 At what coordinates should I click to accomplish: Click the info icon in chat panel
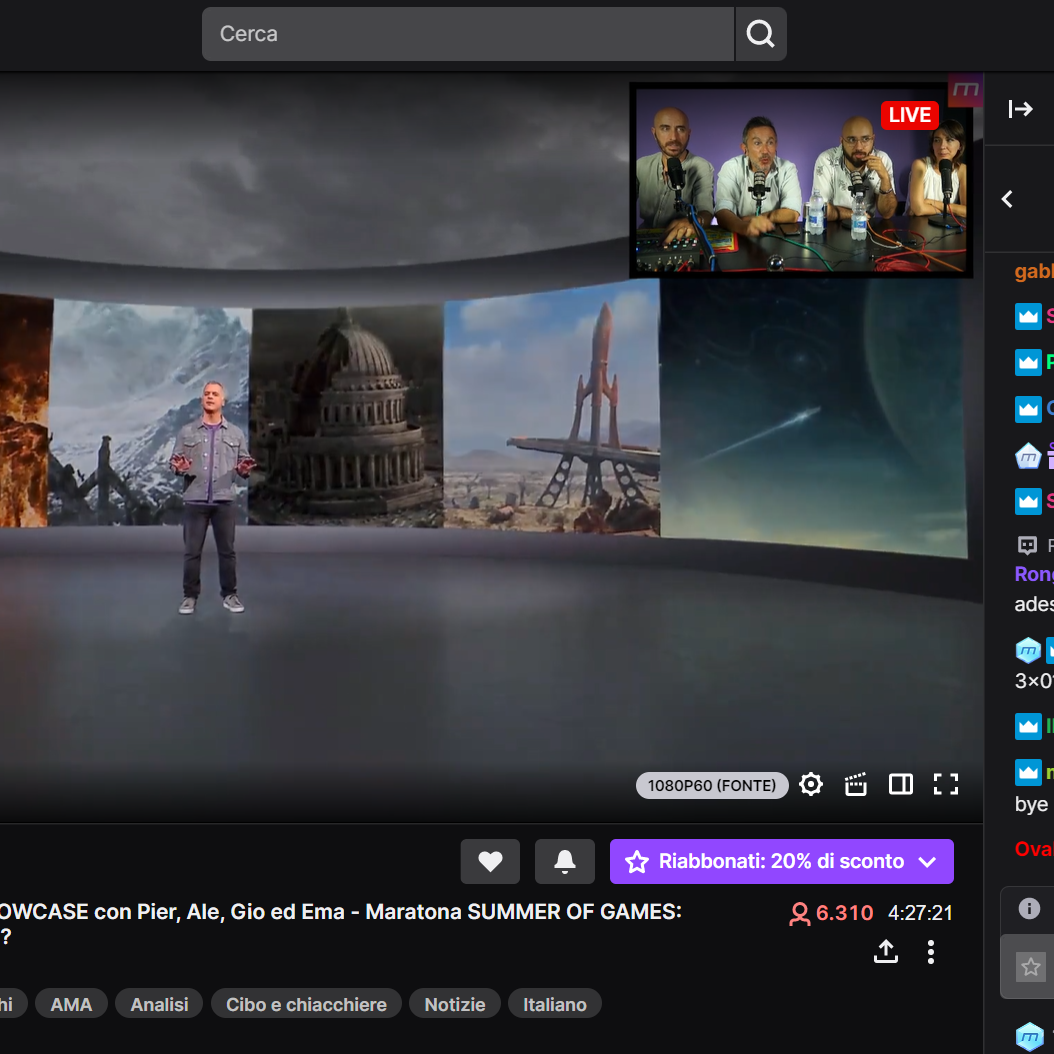[x=1029, y=909]
